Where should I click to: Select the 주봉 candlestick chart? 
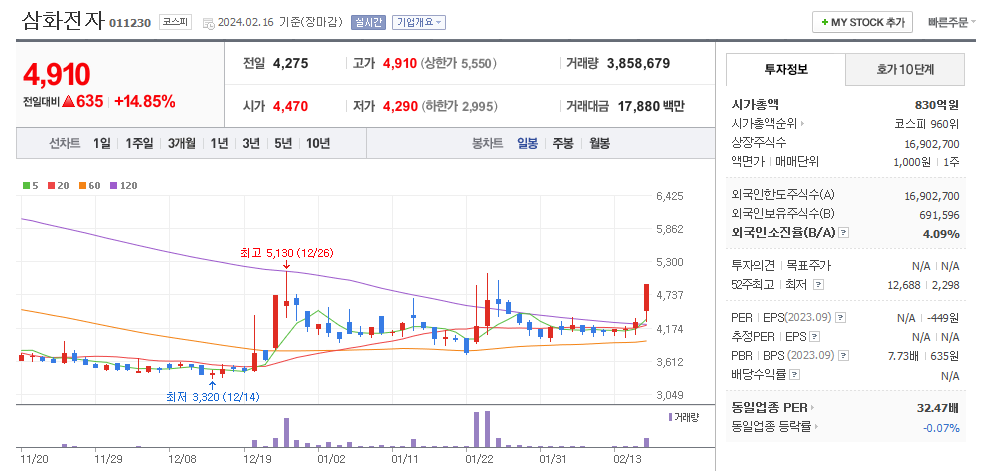click(x=563, y=143)
